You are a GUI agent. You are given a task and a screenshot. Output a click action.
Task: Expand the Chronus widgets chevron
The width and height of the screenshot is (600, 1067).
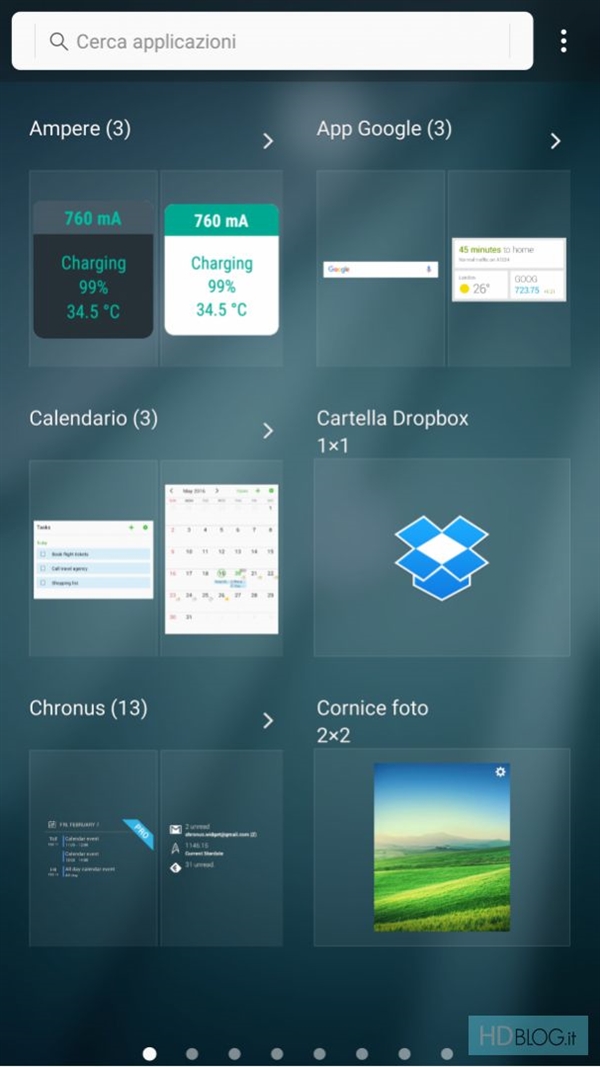(267, 720)
